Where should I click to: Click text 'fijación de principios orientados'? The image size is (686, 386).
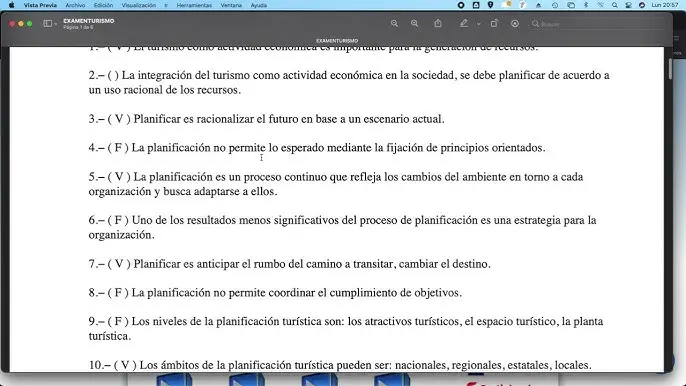[465, 148]
